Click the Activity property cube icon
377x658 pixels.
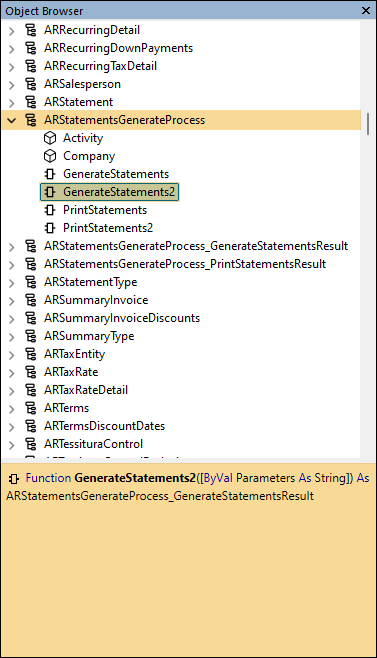tap(50, 138)
